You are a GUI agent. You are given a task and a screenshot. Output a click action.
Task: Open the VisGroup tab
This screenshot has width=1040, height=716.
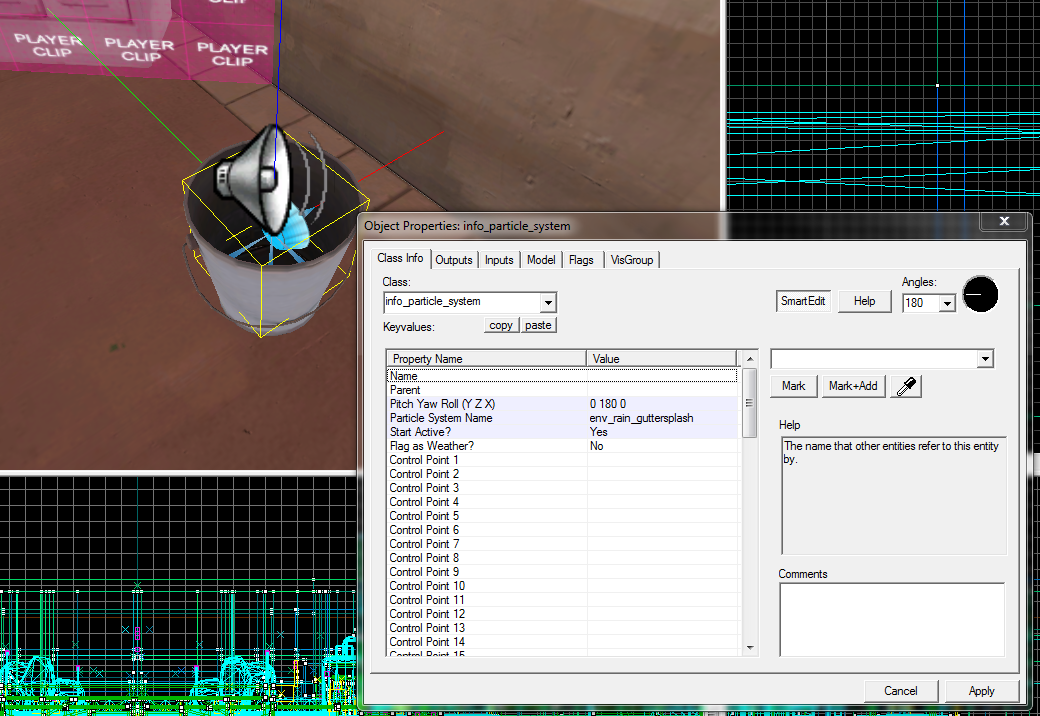[632, 260]
